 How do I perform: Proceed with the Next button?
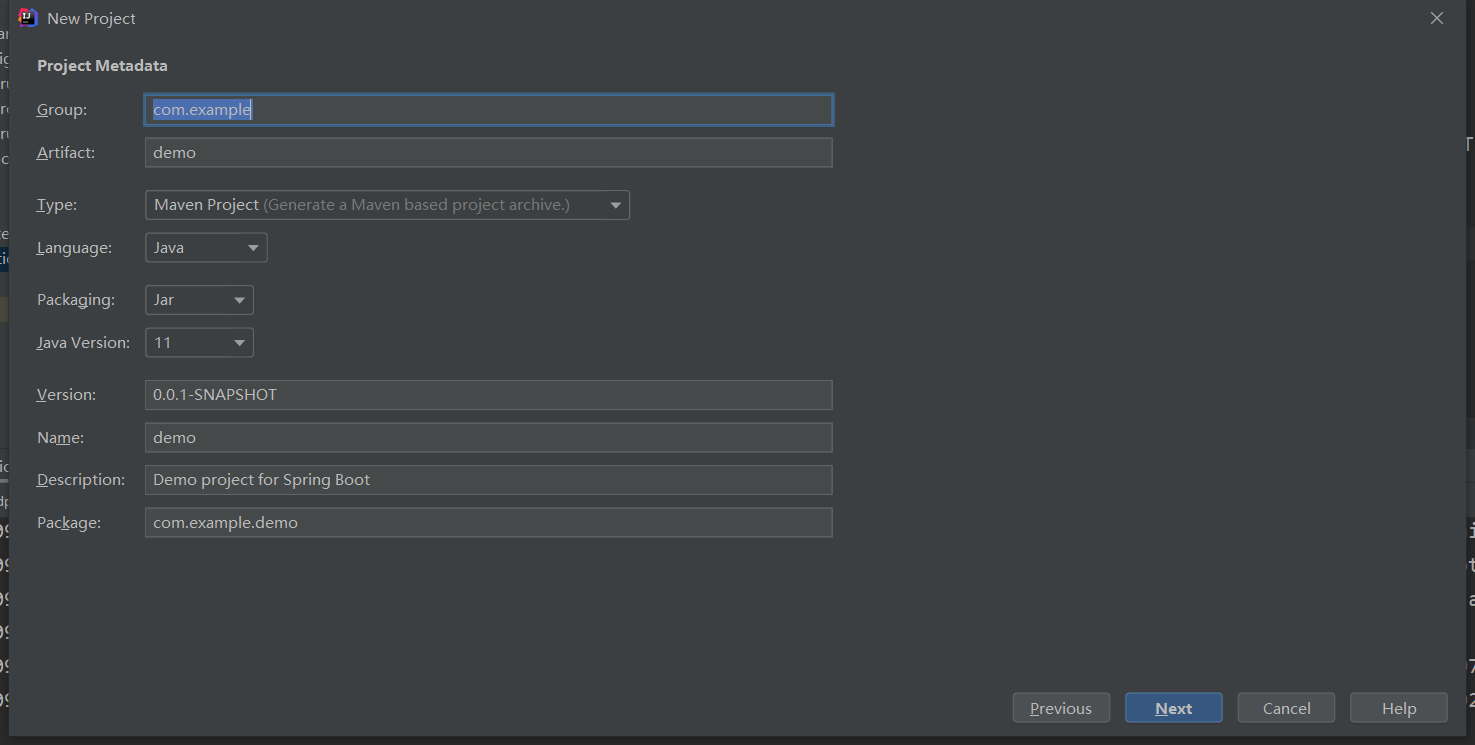coord(1174,708)
